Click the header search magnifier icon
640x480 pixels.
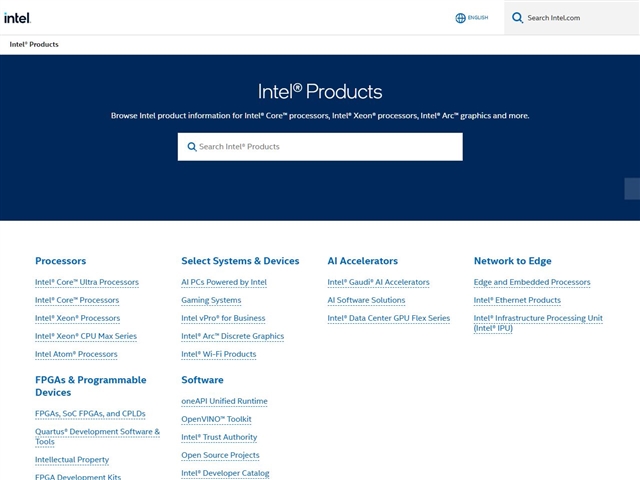coord(517,18)
